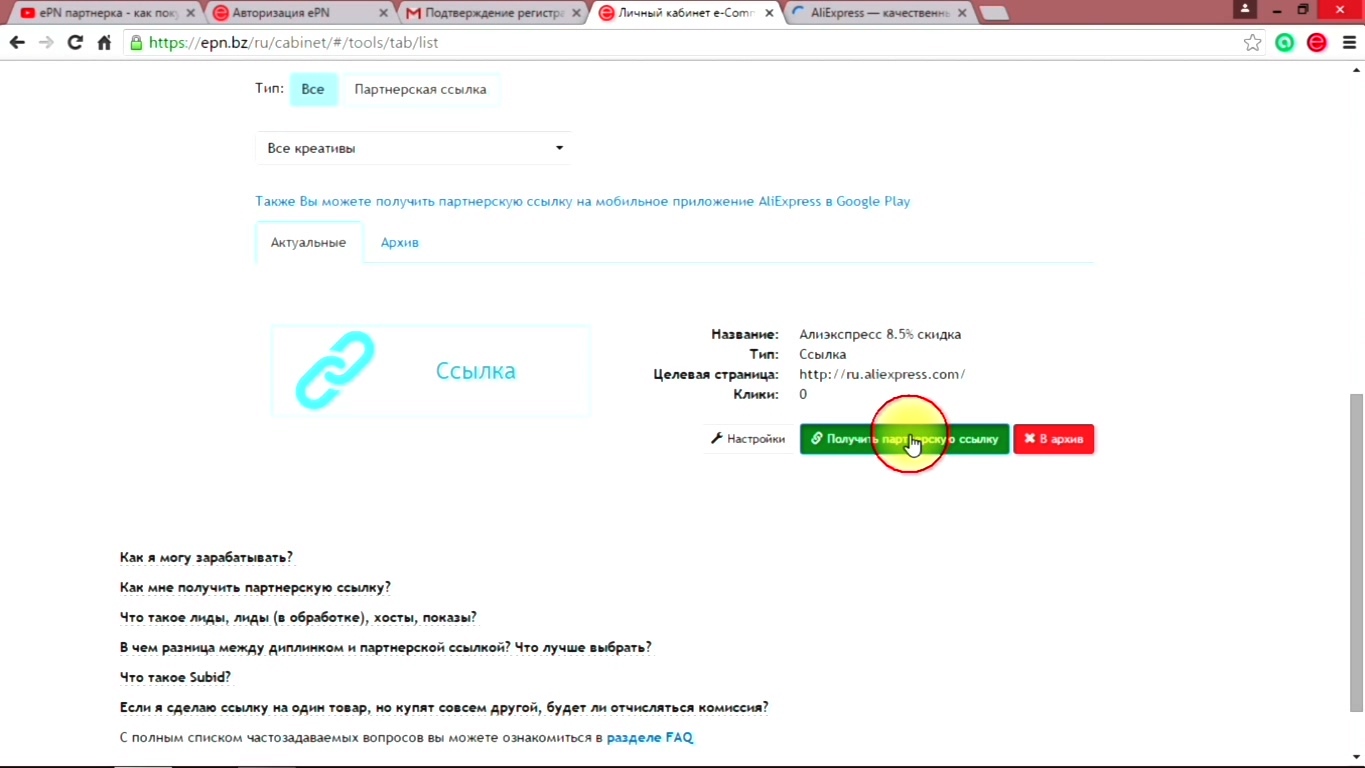This screenshot has height=768, width=1365.
Task: Open the AliExpress Google Play partner link
Action: click(x=582, y=201)
